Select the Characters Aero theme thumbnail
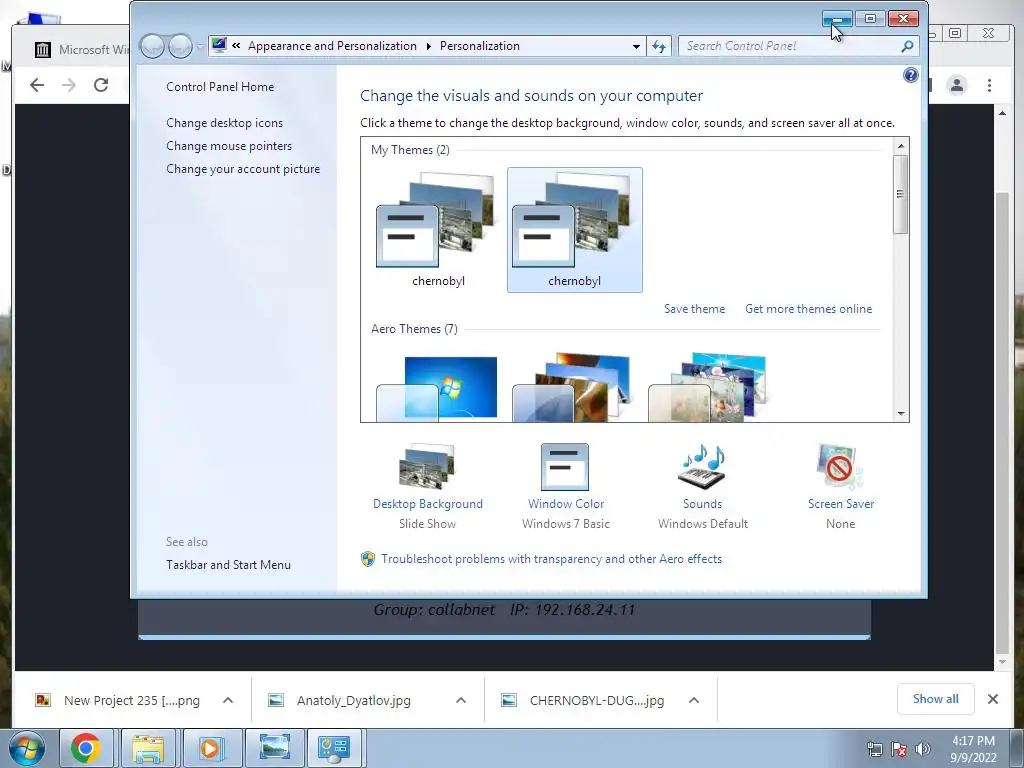Screen dimensions: 1024x768 tap(708, 387)
